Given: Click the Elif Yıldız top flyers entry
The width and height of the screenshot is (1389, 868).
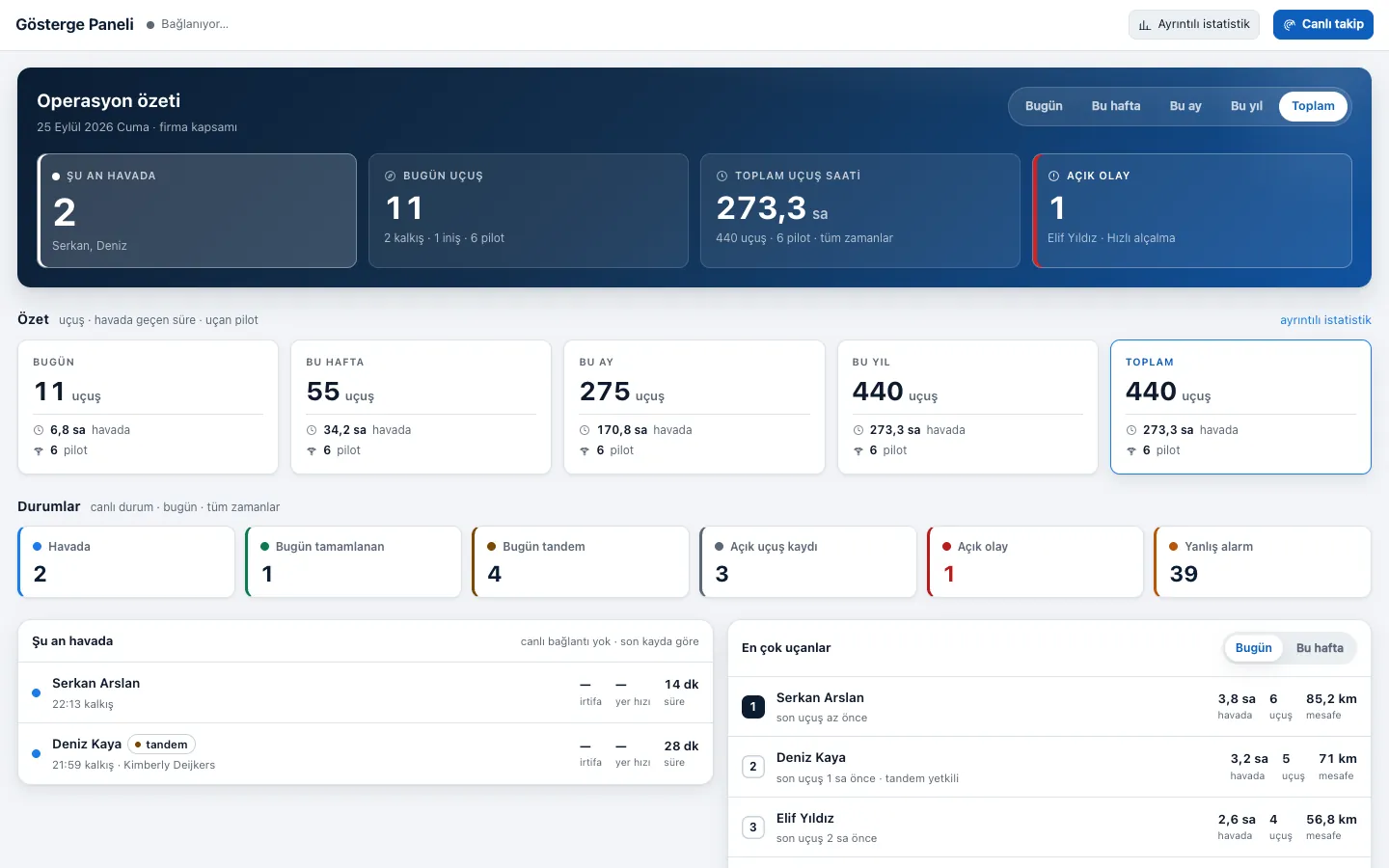Looking at the screenshot, I should [x=1049, y=827].
